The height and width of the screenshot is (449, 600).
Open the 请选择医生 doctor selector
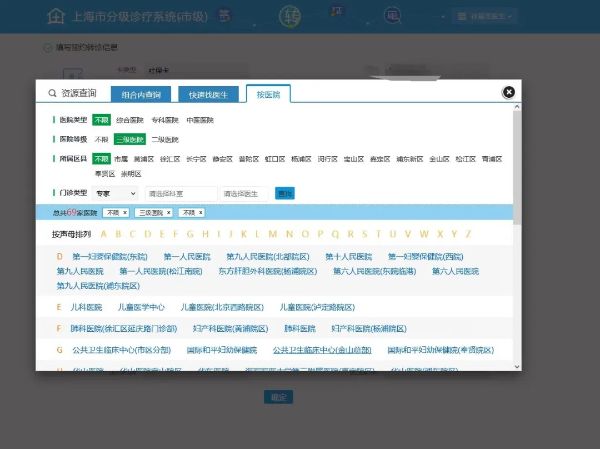[241, 193]
